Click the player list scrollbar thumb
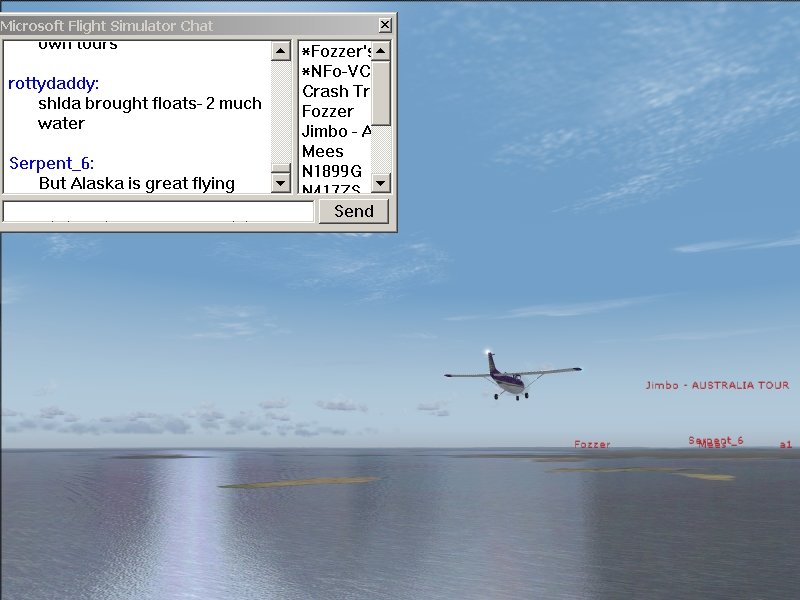The width and height of the screenshot is (800, 600). pyautogui.click(x=381, y=93)
